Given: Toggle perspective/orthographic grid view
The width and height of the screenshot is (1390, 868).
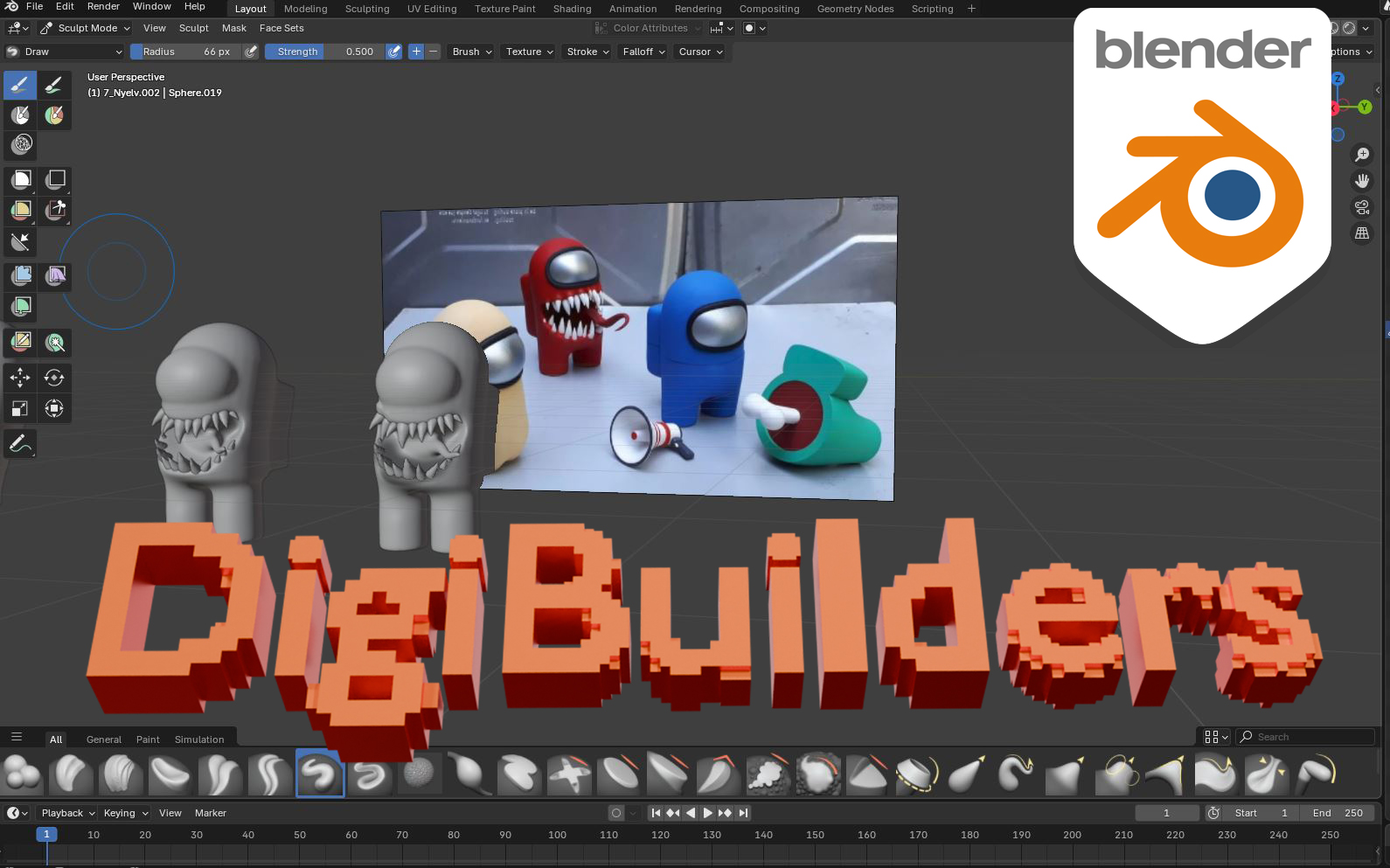Looking at the screenshot, I should click(x=1361, y=233).
